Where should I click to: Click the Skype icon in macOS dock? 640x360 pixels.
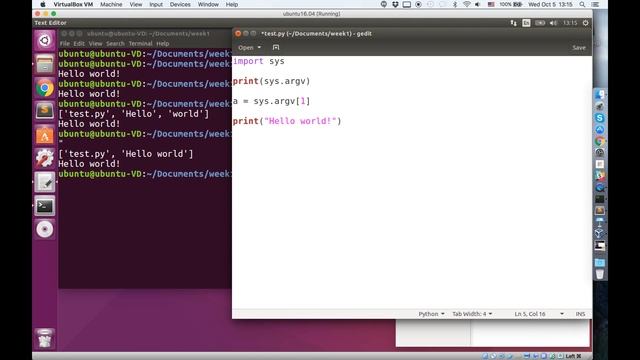coord(600,118)
